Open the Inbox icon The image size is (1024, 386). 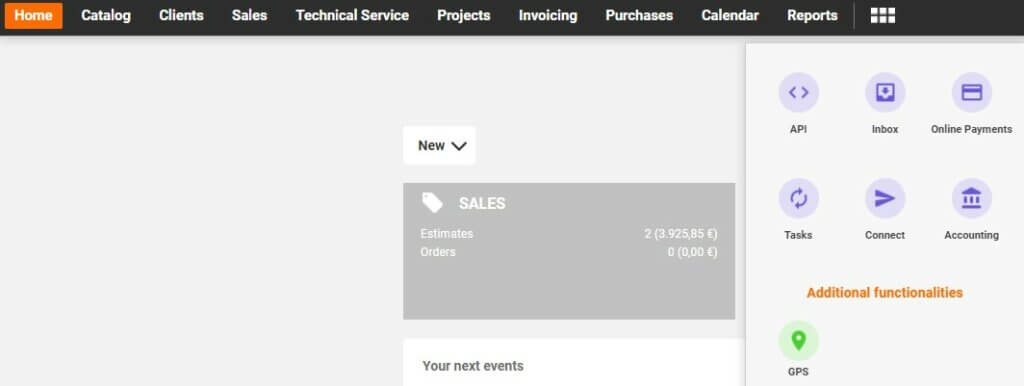pyautogui.click(x=885, y=93)
